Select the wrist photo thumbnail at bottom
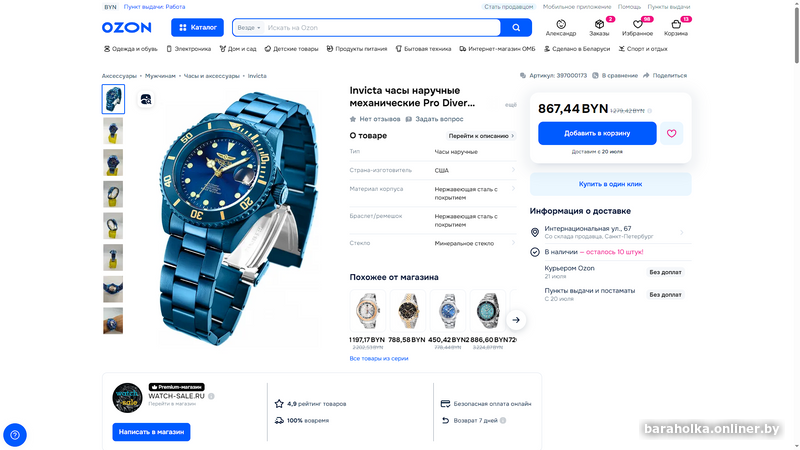 113,321
